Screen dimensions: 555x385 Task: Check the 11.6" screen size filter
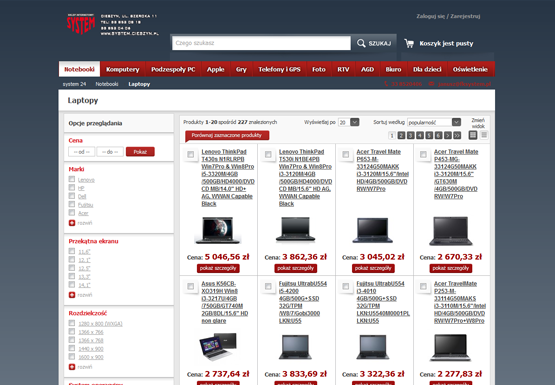click(72, 251)
